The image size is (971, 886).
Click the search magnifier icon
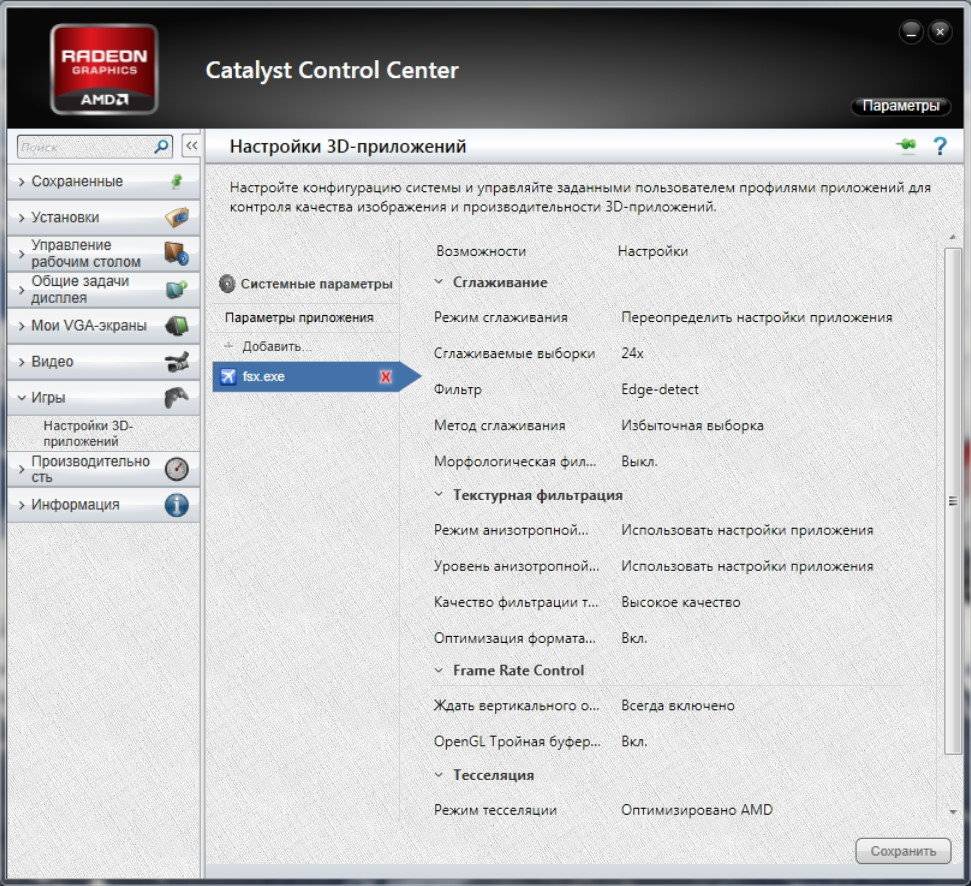click(x=162, y=146)
